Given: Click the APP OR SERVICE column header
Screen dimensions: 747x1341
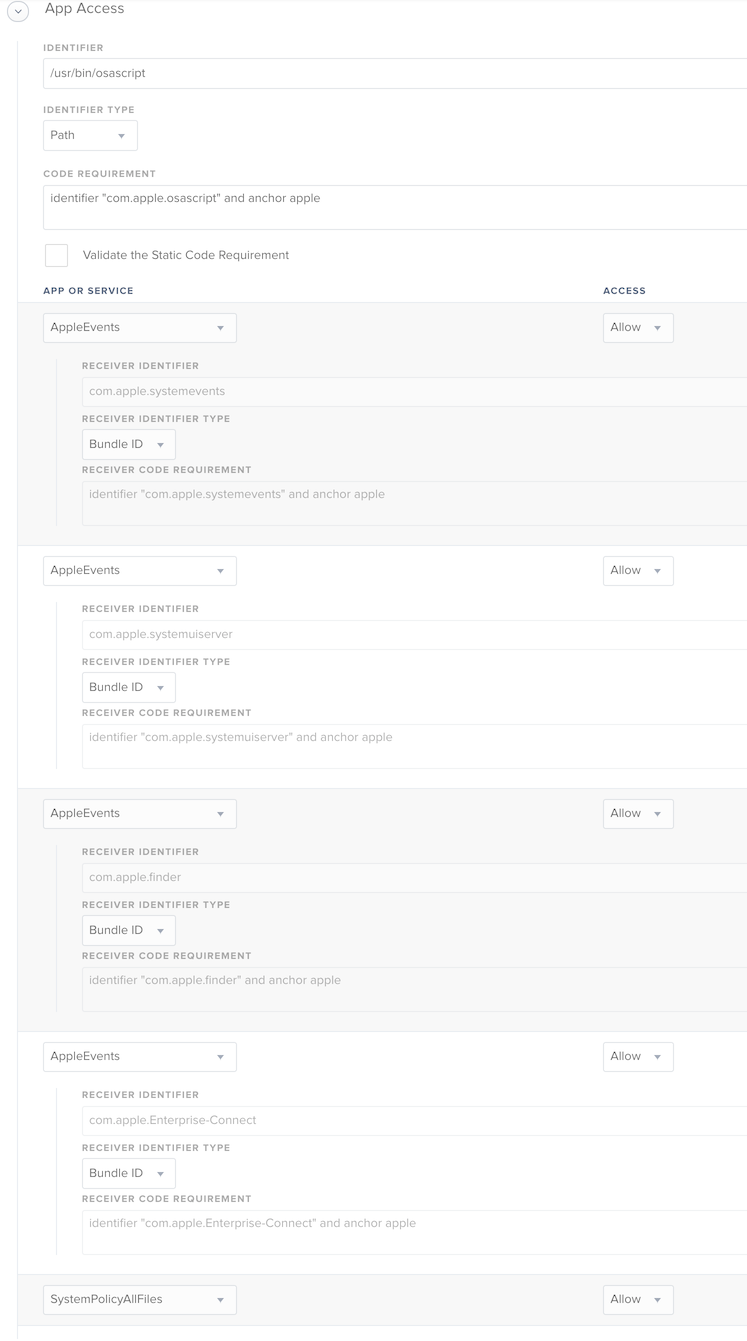Looking at the screenshot, I should point(88,291).
